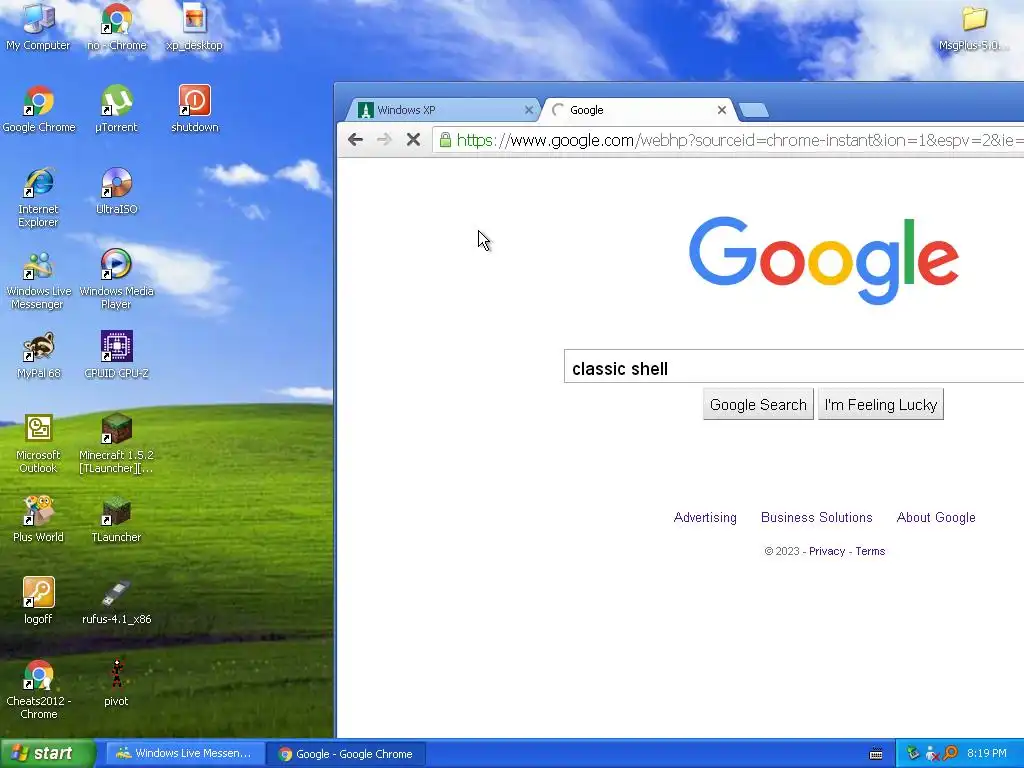Click I'm Feeling Lucky button
This screenshot has width=1024, height=768.
point(881,404)
